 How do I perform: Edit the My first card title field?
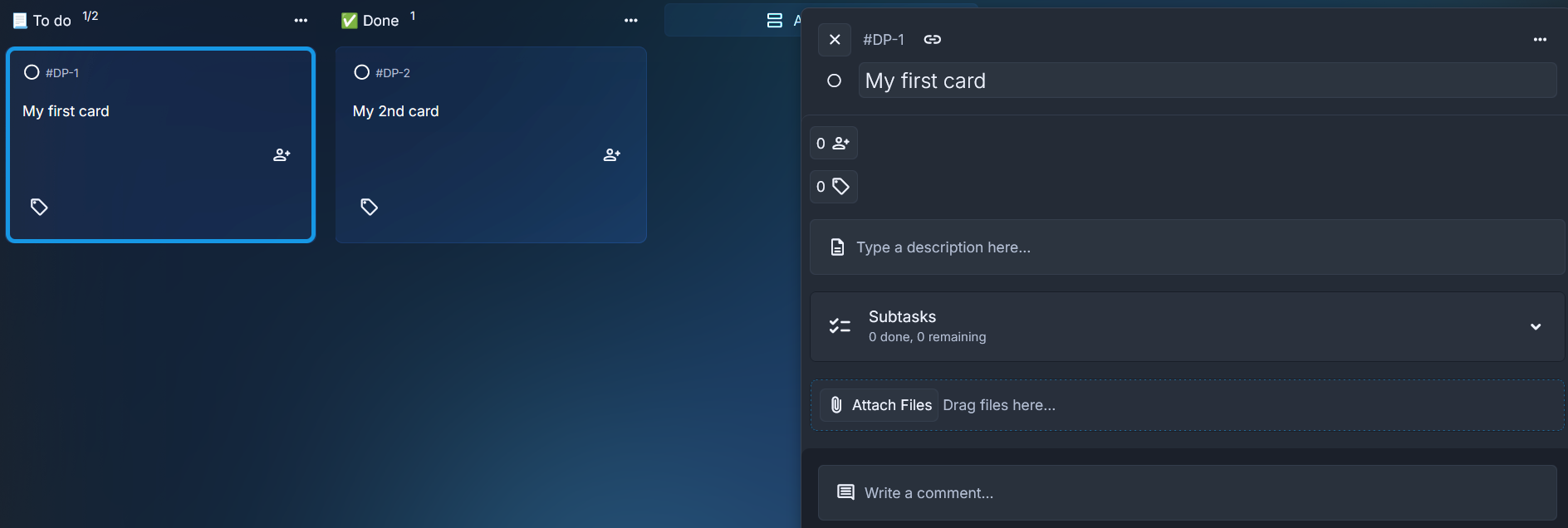click(1208, 81)
